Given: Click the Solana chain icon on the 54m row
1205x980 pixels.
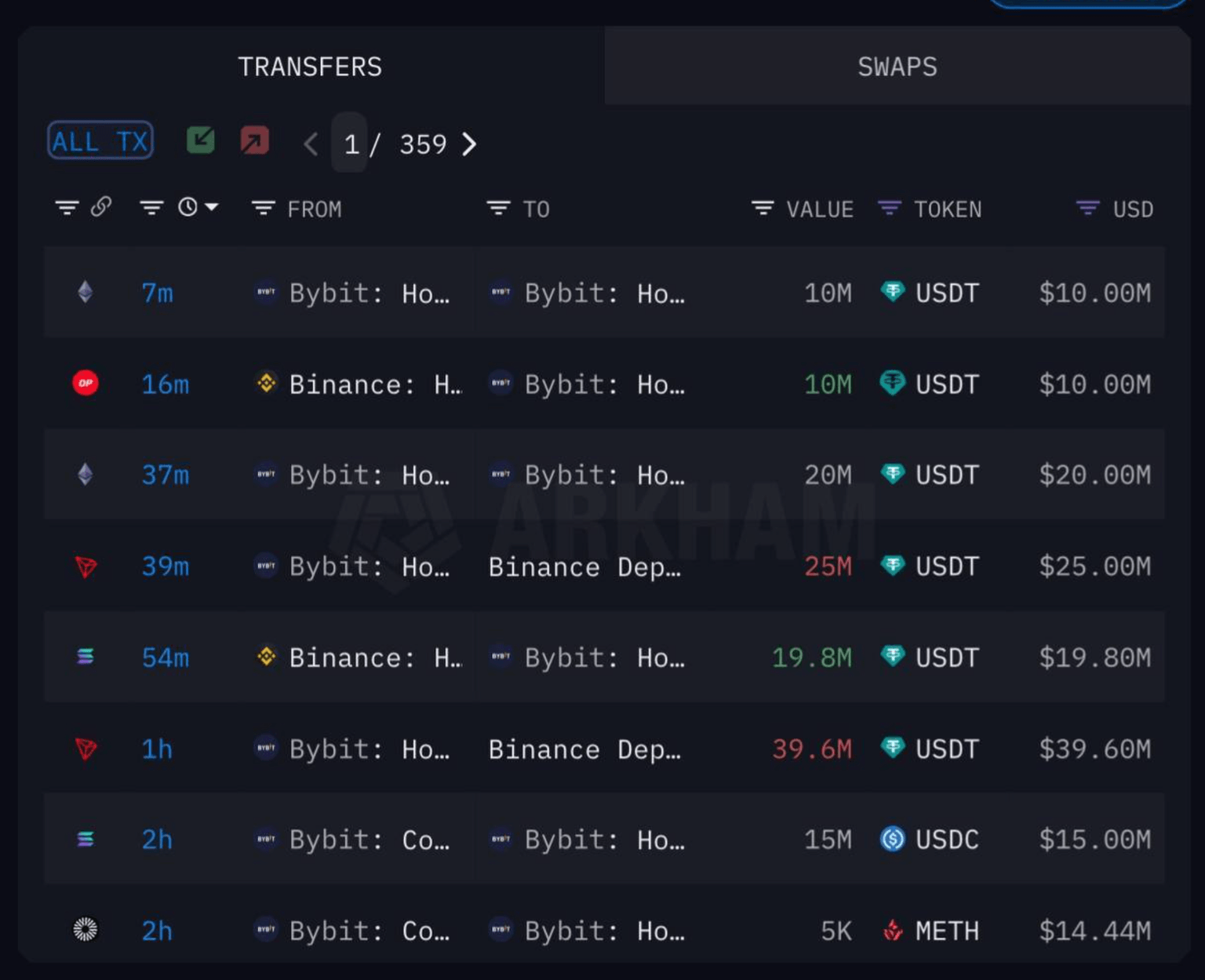Looking at the screenshot, I should [86, 658].
